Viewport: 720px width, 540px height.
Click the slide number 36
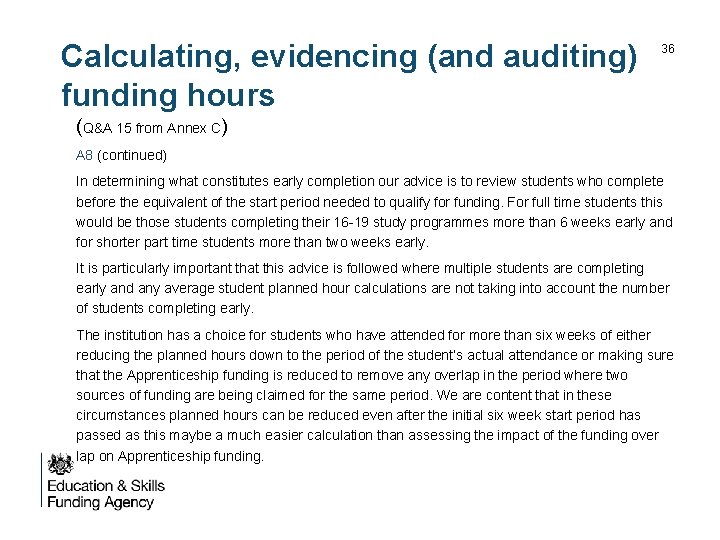[x=668, y=49]
